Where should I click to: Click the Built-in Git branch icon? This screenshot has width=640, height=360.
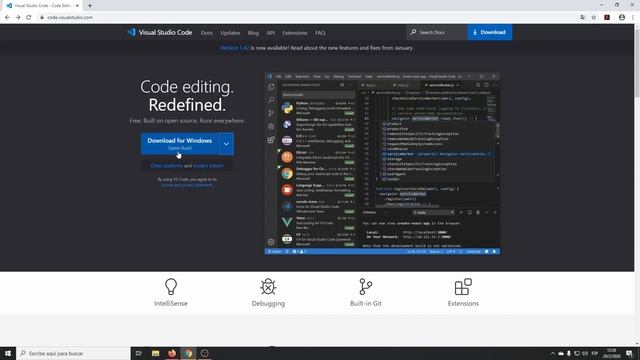pyautogui.click(x=366, y=287)
